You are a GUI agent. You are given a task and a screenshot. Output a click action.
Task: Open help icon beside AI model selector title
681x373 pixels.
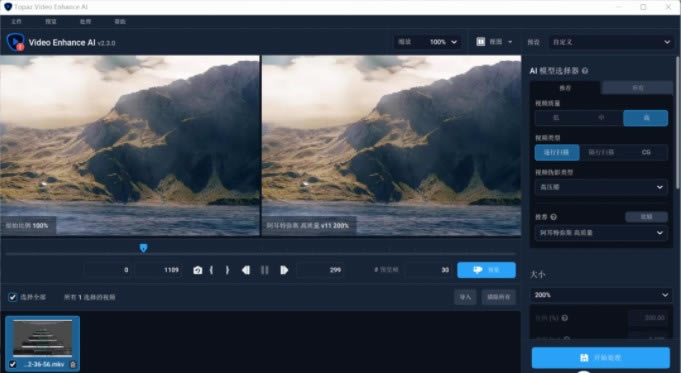coord(585,71)
